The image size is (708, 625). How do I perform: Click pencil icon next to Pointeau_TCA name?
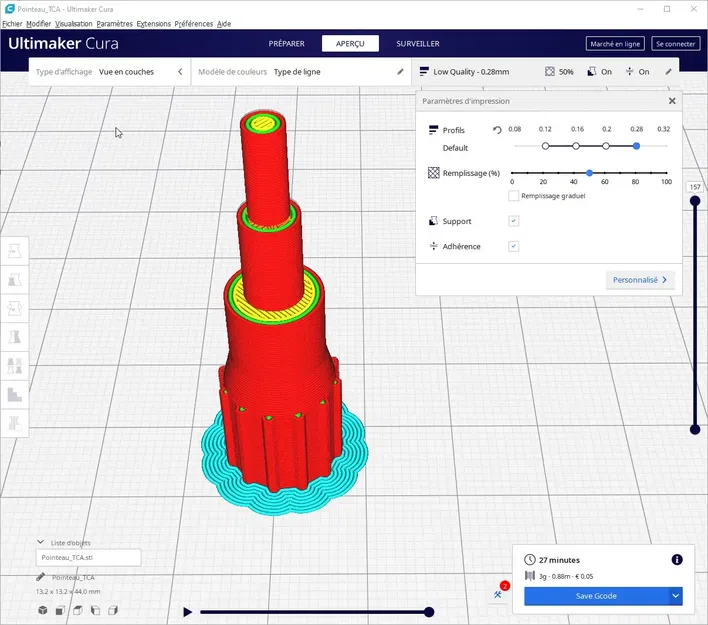(40, 577)
